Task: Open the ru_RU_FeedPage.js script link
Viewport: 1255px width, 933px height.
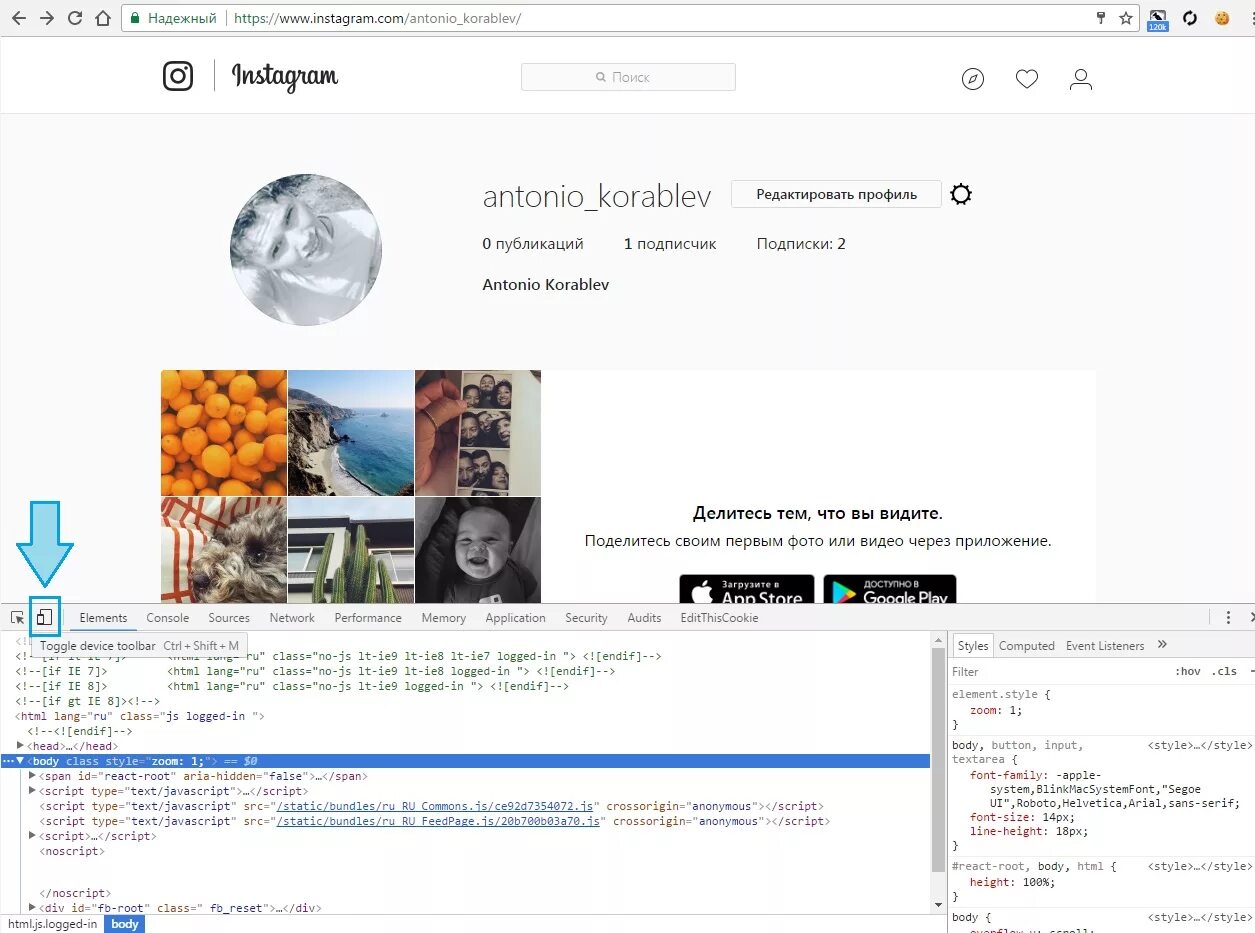Action: point(438,821)
